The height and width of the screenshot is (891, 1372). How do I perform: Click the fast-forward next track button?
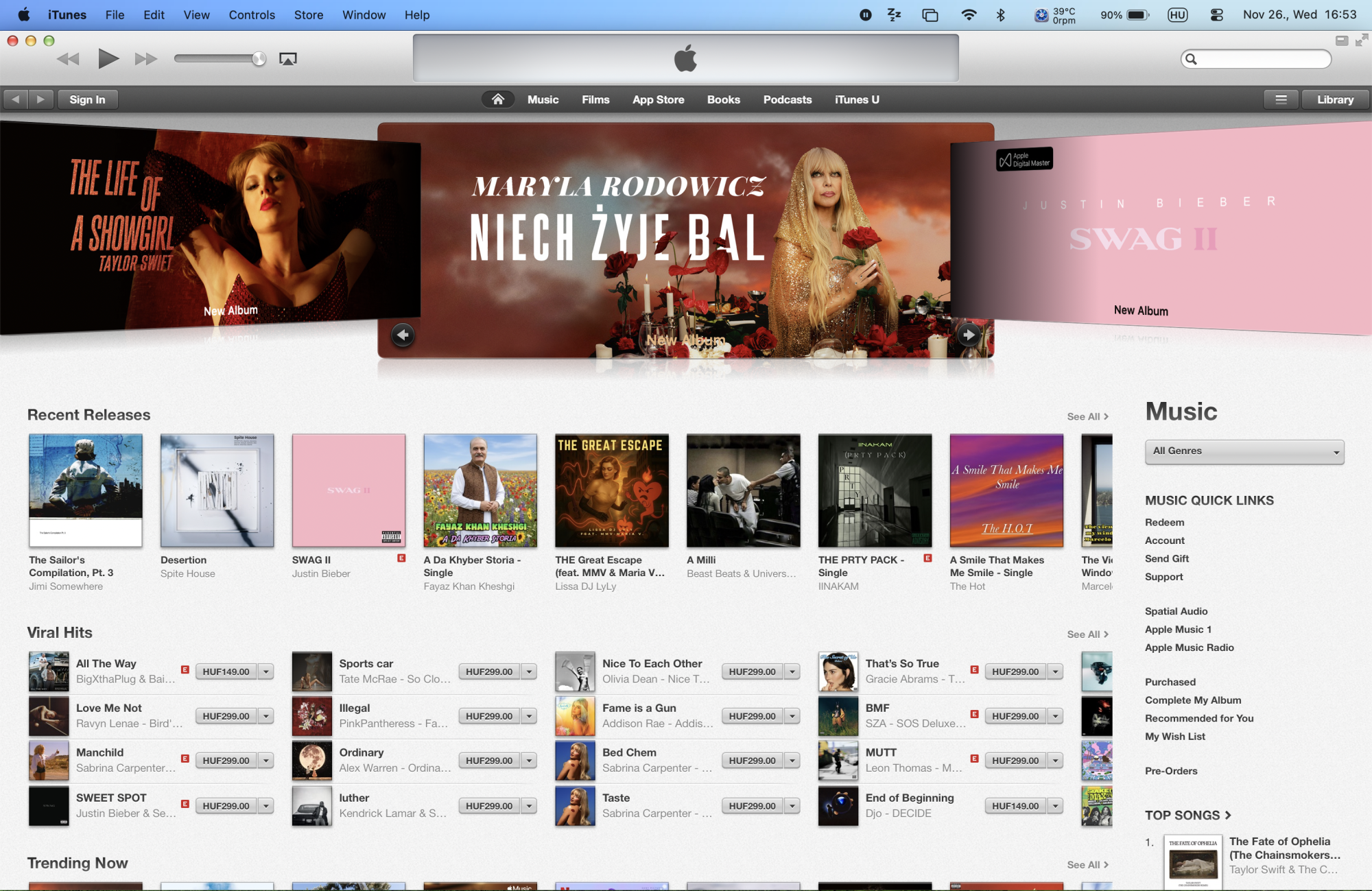[x=145, y=59]
